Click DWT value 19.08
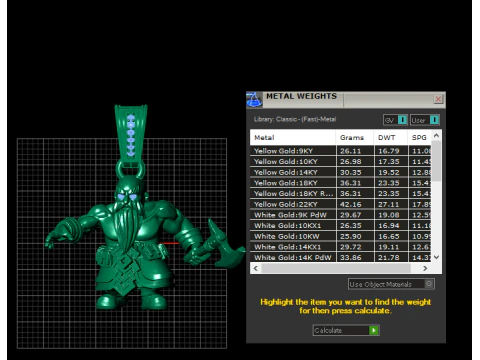 (x=389, y=215)
